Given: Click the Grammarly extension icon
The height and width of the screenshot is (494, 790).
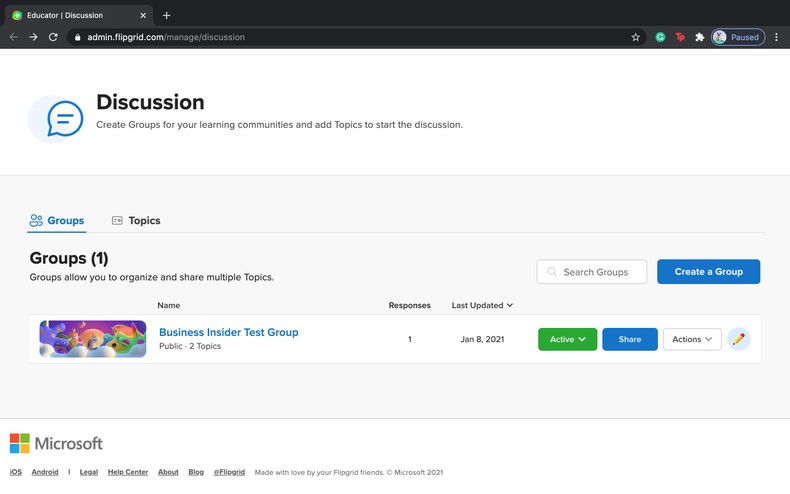Looking at the screenshot, I should (x=660, y=37).
